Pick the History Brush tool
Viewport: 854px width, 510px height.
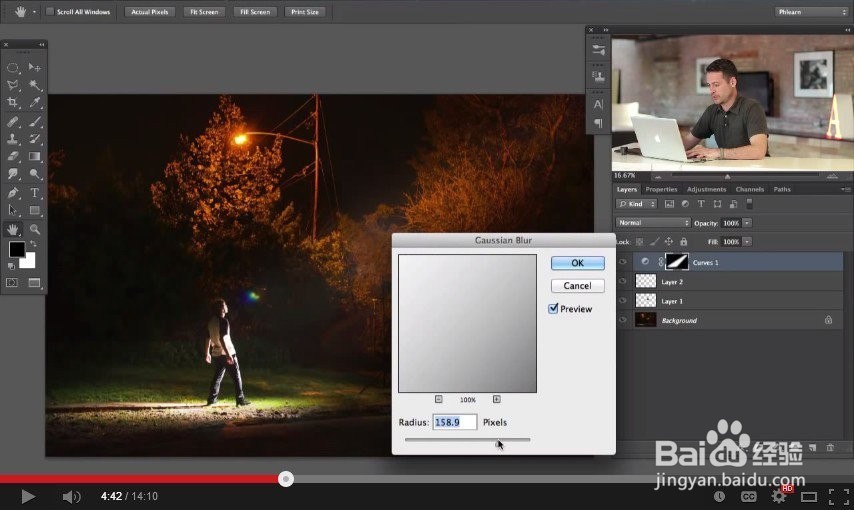35,139
